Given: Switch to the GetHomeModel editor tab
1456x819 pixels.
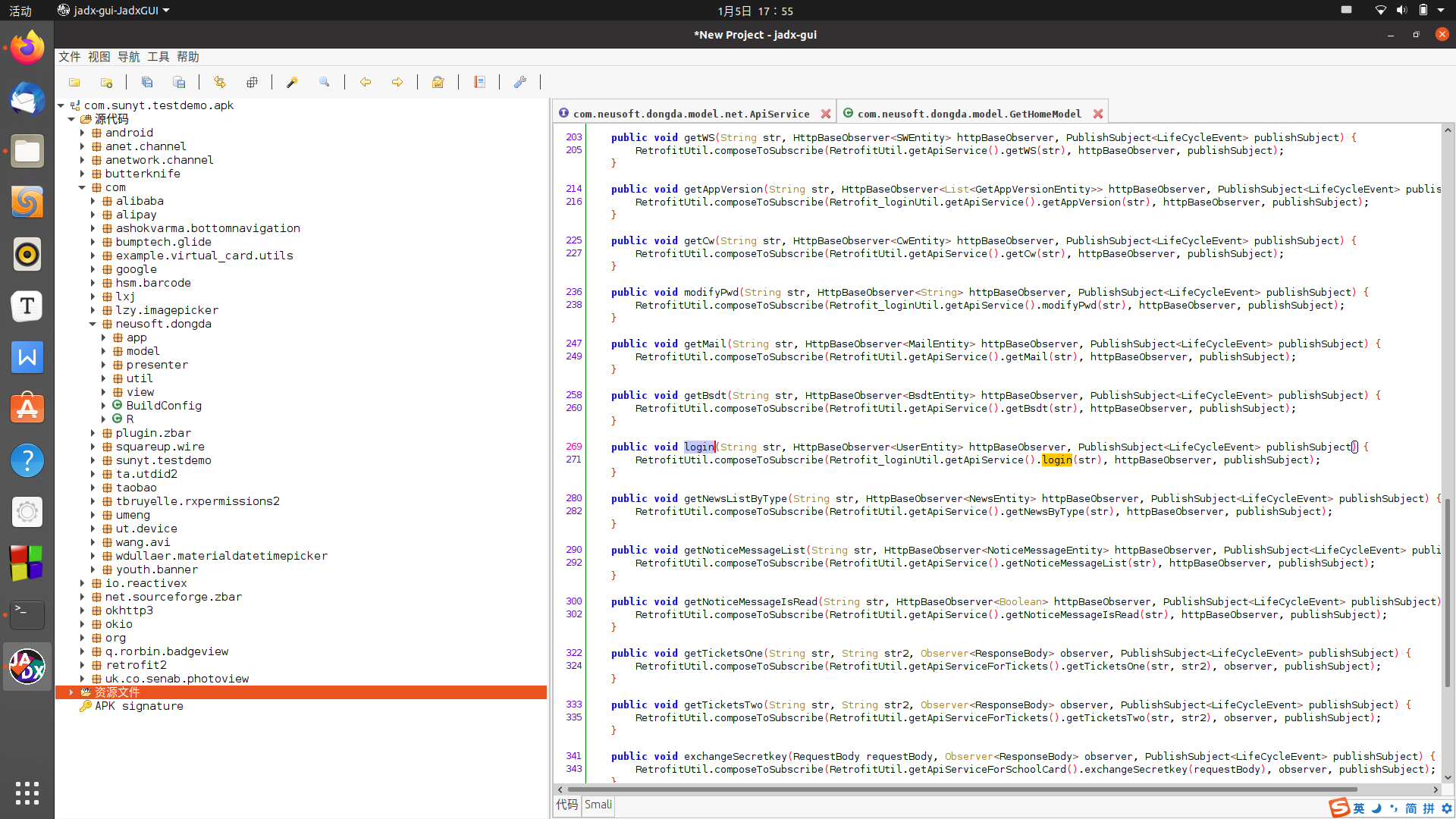Looking at the screenshot, I should (969, 114).
